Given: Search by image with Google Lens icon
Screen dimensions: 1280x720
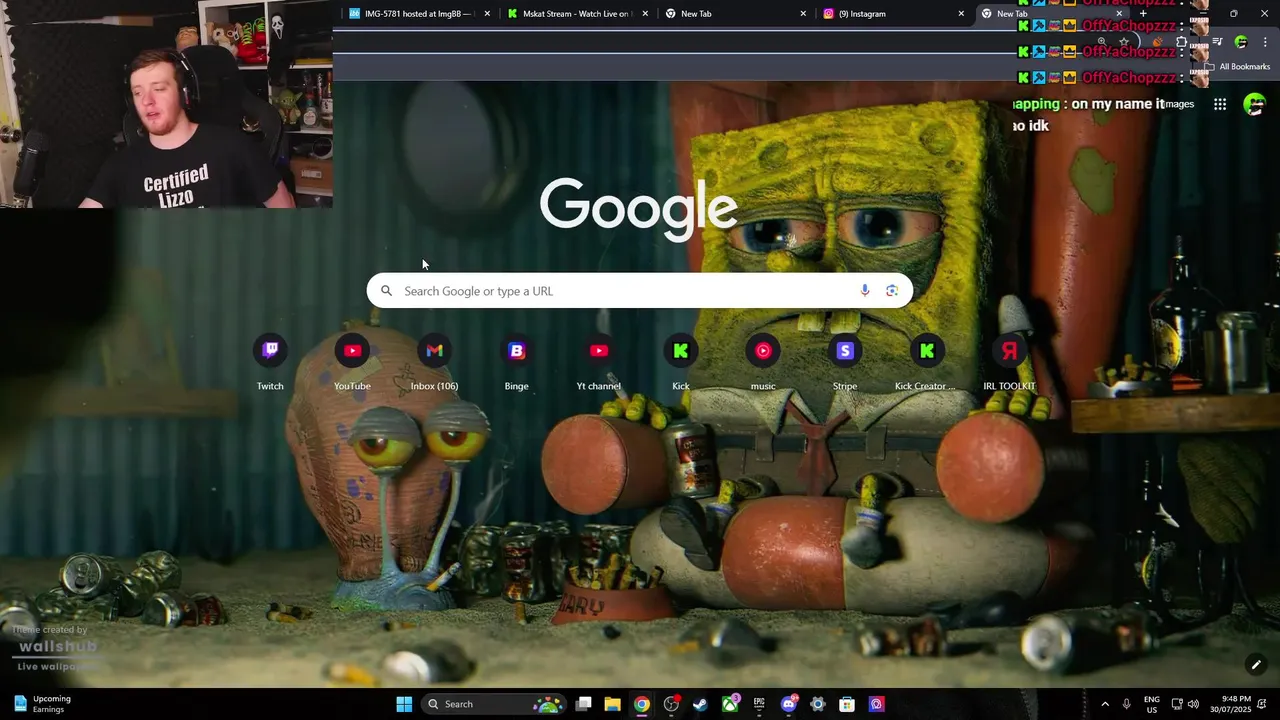Looking at the screenshot, I should (892, 291).
